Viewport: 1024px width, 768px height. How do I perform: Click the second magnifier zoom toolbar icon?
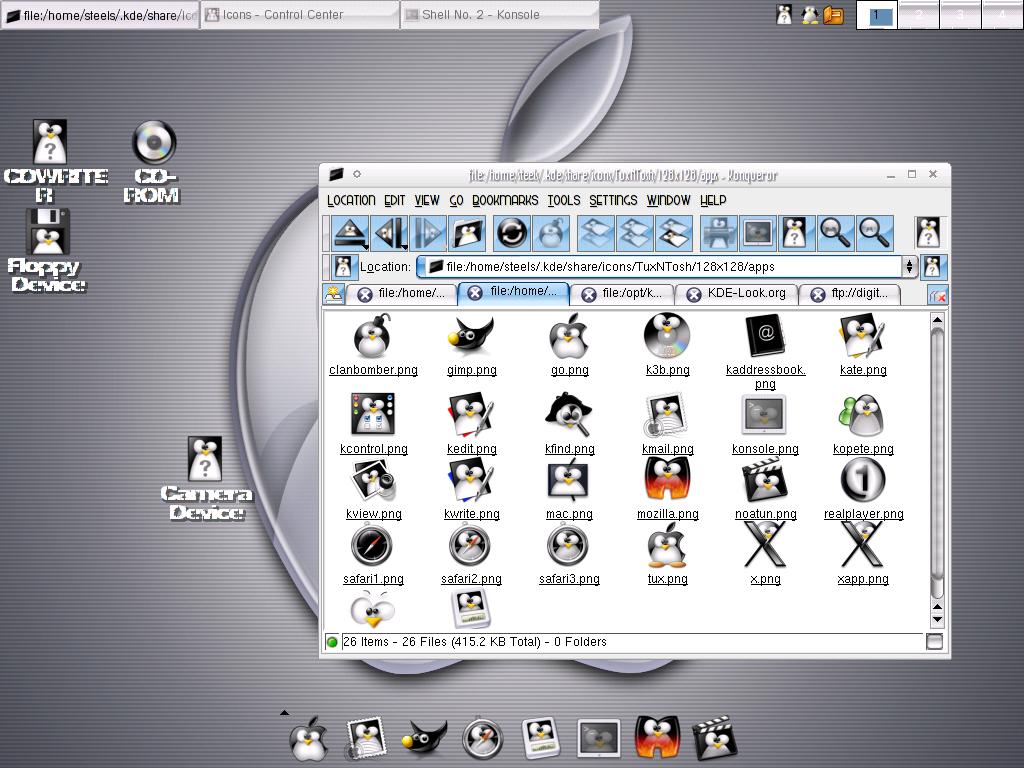(874, 232)
